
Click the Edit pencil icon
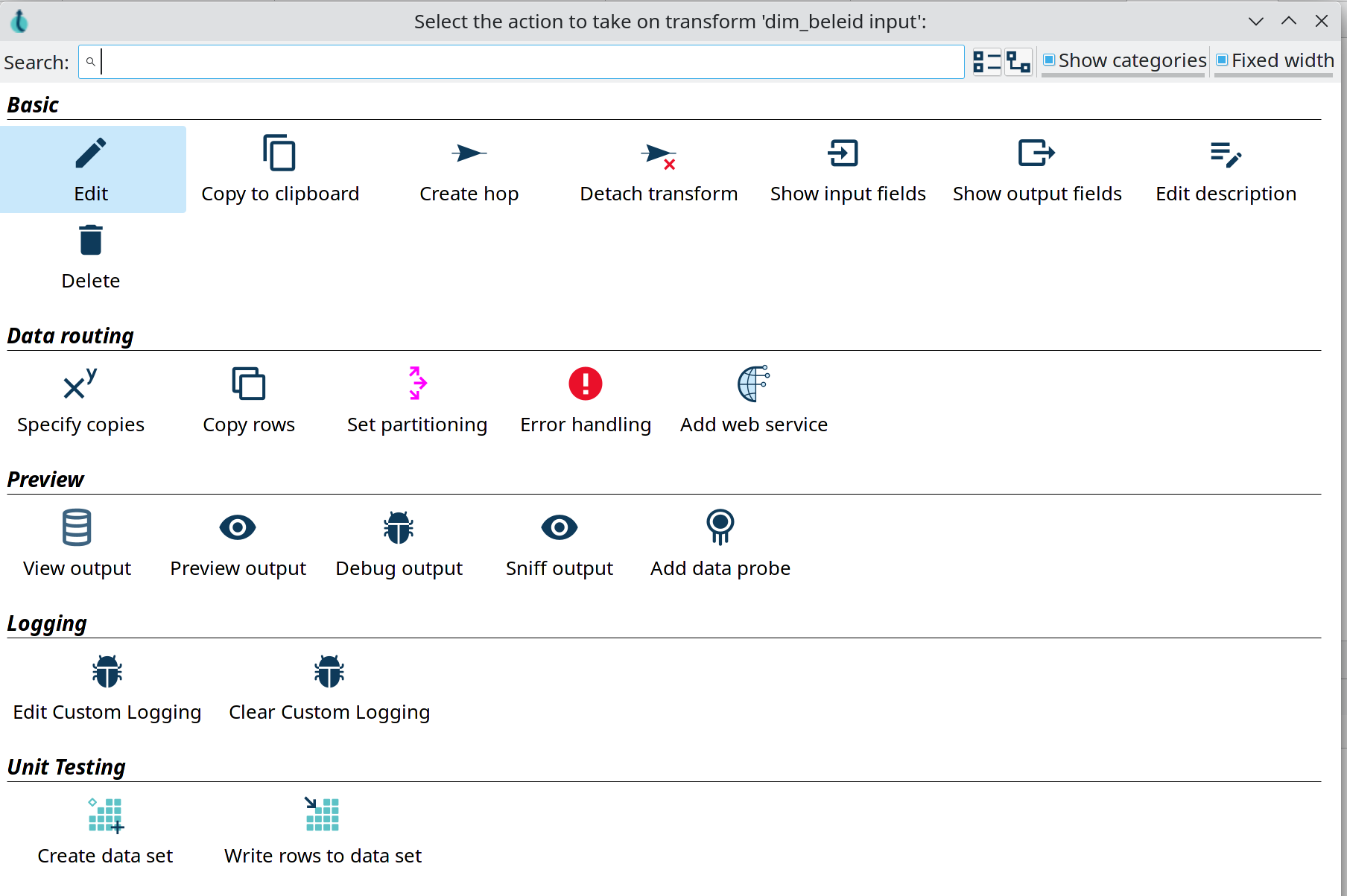coord(91,154)
